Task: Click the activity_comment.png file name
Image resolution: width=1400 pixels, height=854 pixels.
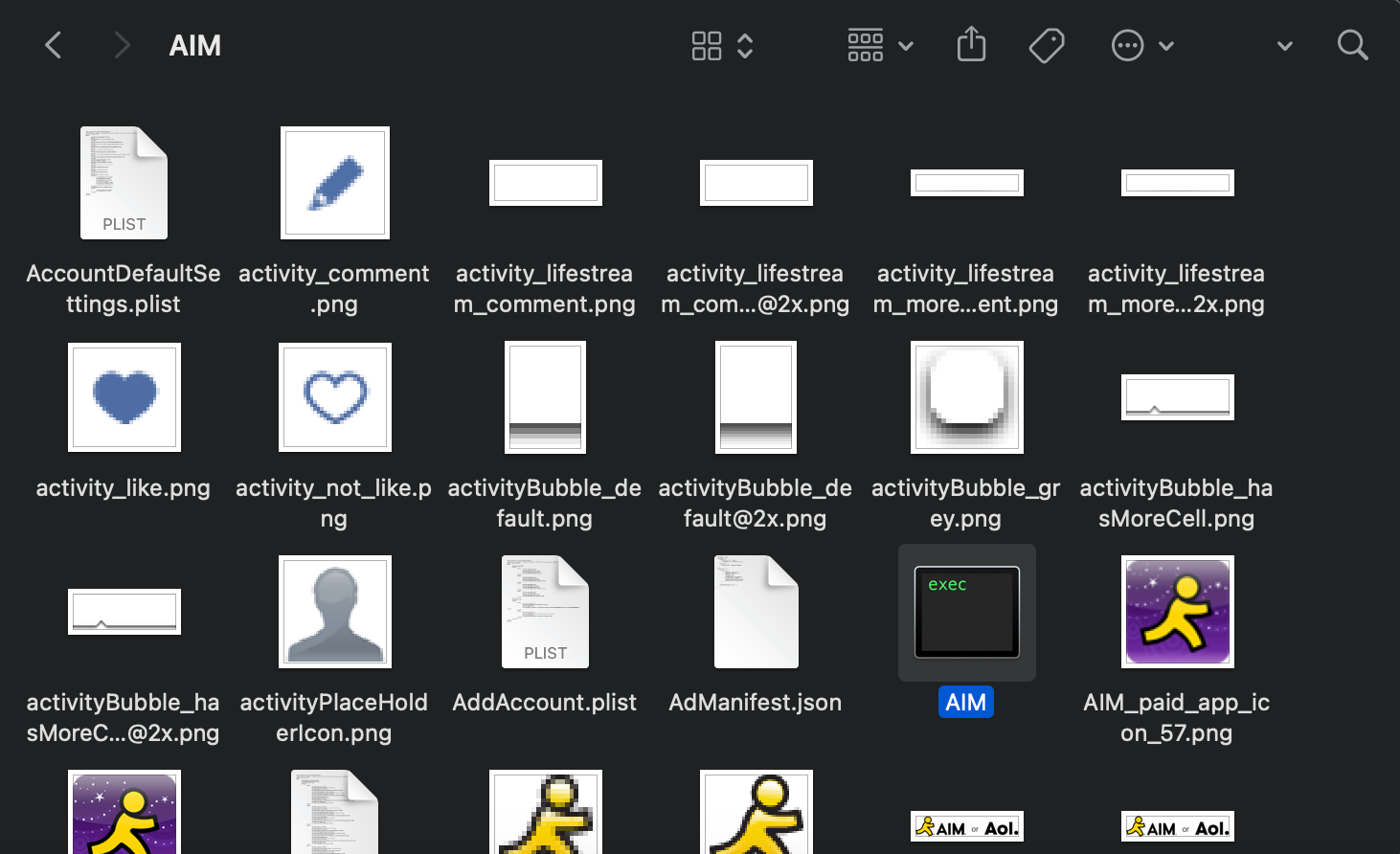Action: (x=334, y=289)
